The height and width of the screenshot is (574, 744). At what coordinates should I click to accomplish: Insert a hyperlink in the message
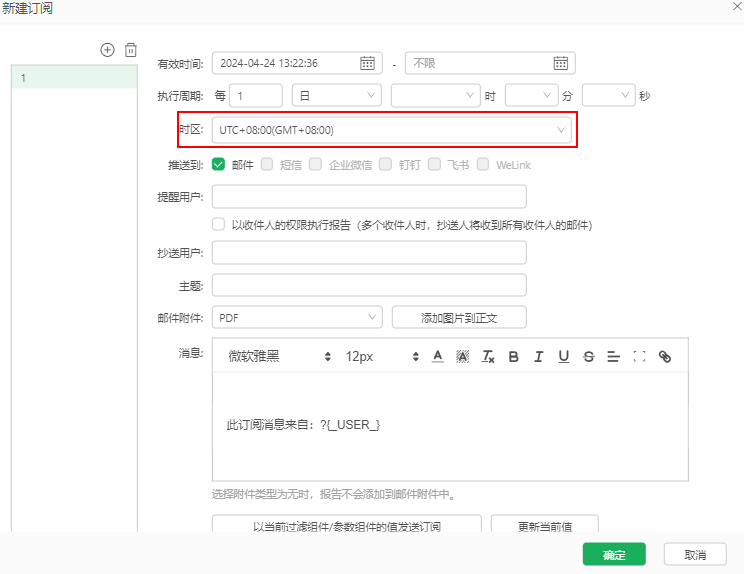click(665, 357)
